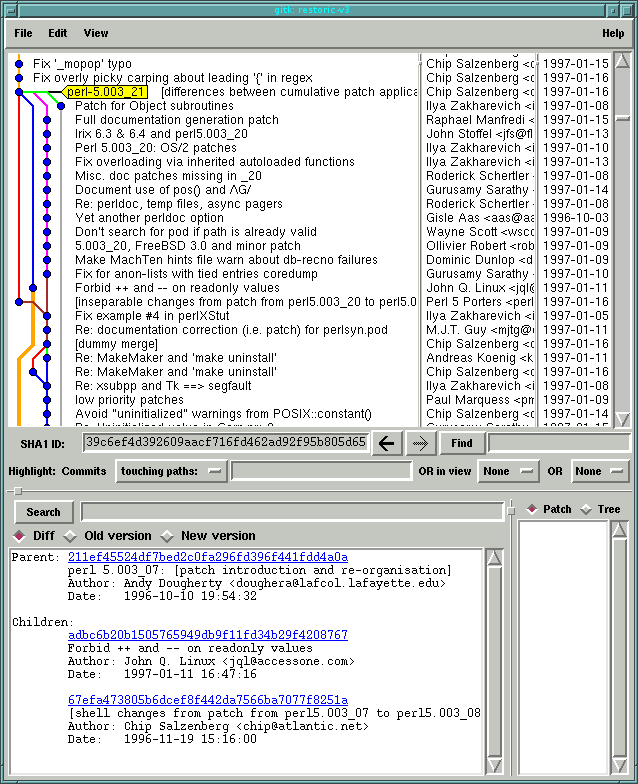The width and height of the screenshot is (638, 784).
Task: Select commit 'Fix example #4 in perlXStut'
Action: (152, 316)
